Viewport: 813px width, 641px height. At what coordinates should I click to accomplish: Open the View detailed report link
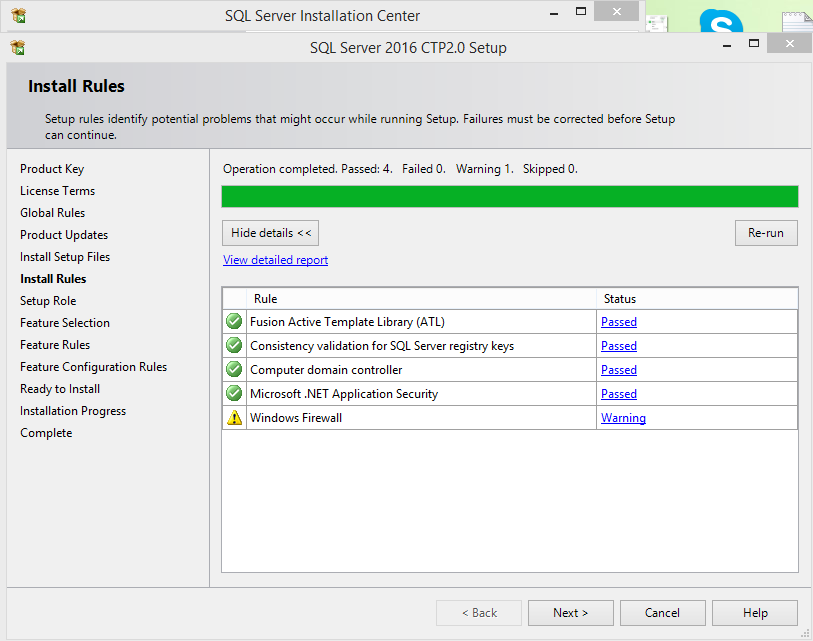click(x=275, y=260)
